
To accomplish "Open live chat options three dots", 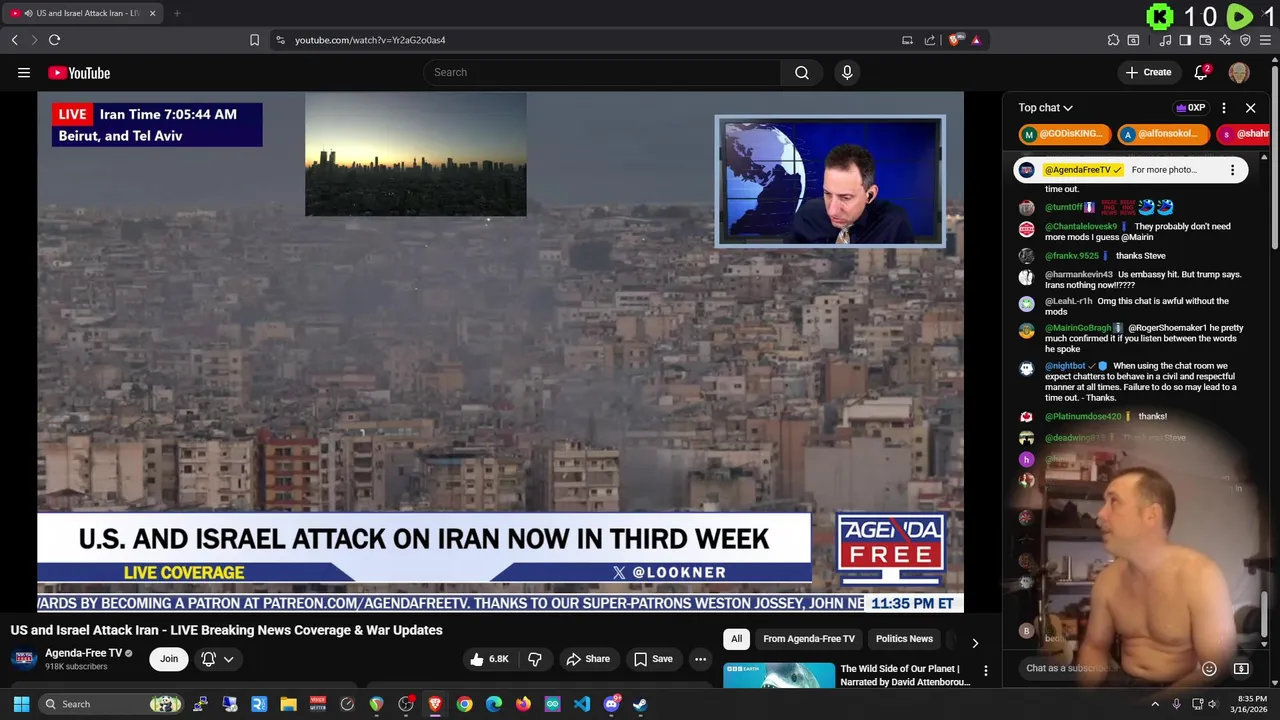I will tap(1224, 108).
